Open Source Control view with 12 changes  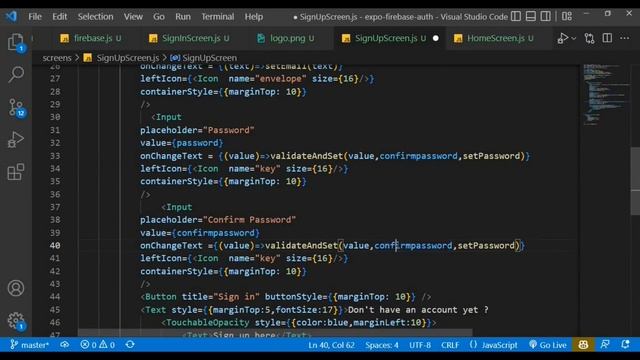pos(17,107)
